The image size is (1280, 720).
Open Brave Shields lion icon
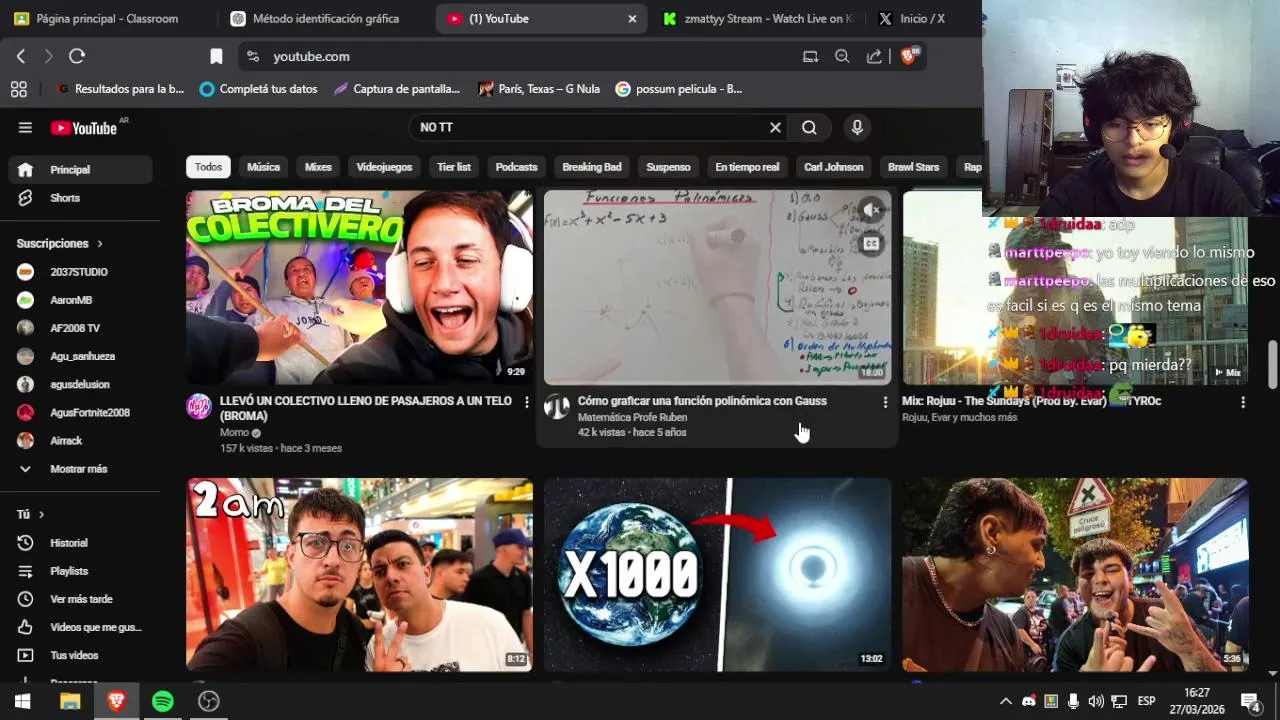point(909,56)
